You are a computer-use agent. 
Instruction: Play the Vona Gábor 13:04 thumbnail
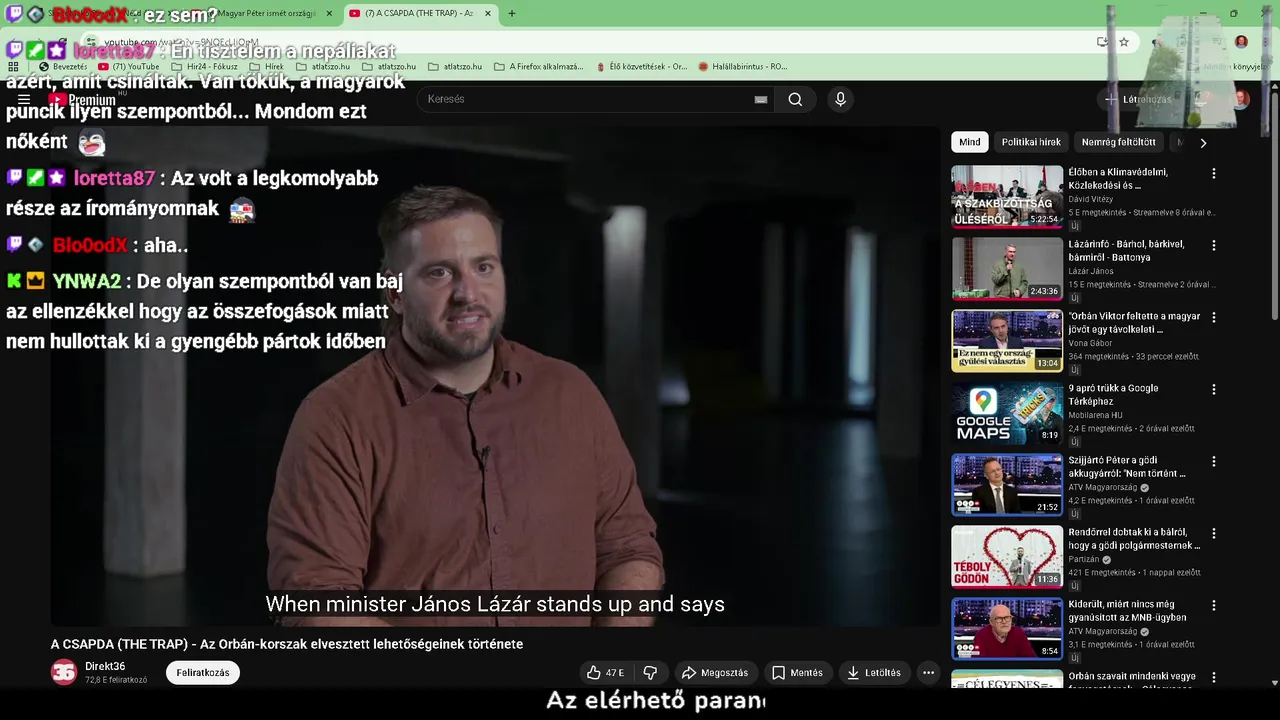[x=1007, y=341]
